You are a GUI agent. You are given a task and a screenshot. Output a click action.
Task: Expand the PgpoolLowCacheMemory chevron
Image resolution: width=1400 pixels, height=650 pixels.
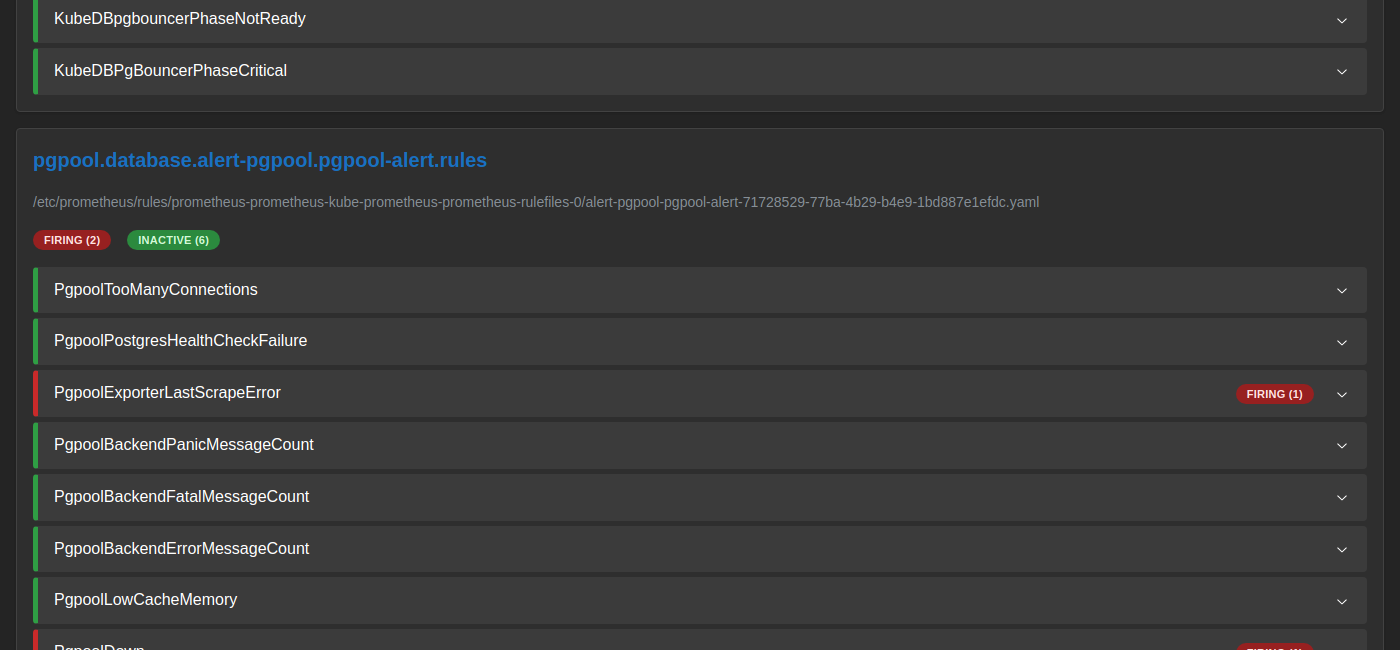(1342, 602)
